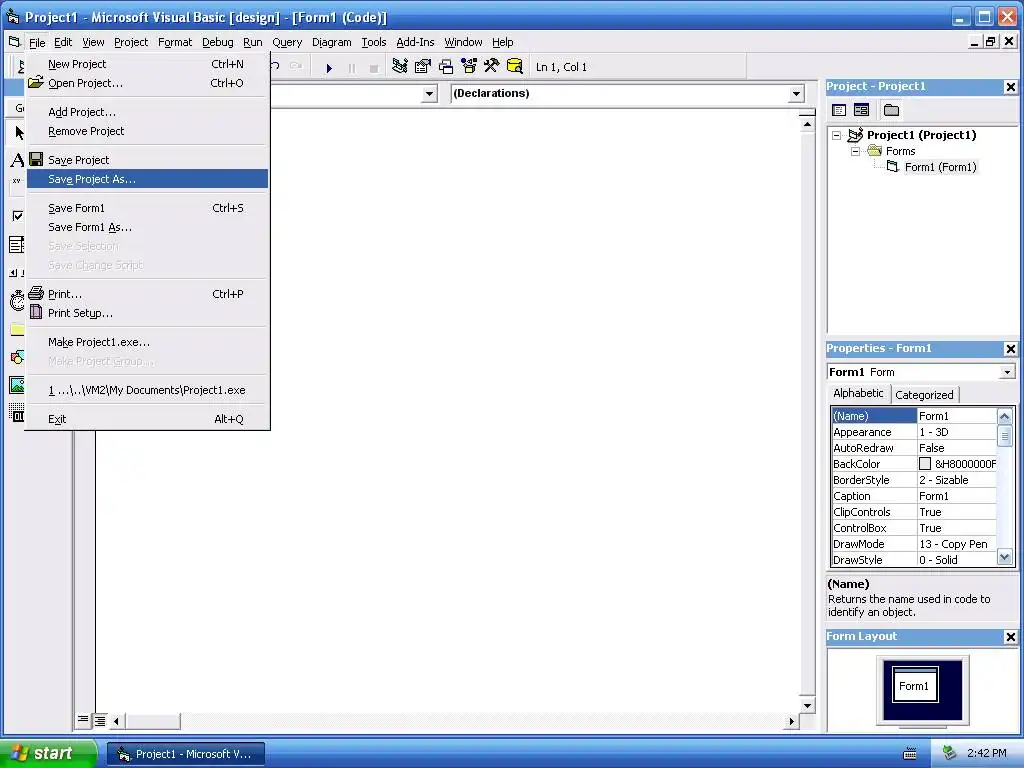The image size is (1024, 768).
Task: Switch to the Categorized properties tab
Action: 924,394
